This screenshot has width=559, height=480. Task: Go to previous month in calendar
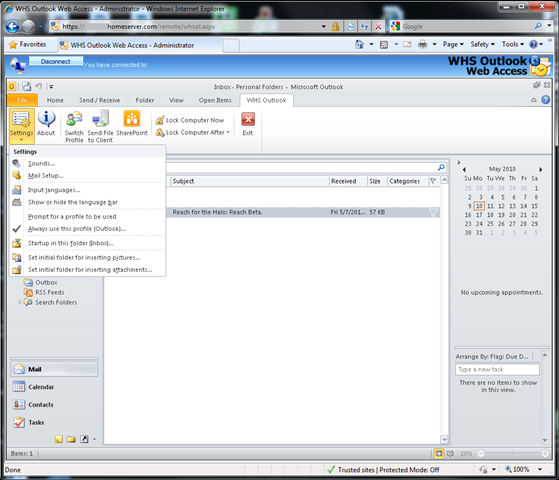pos(464,169)
